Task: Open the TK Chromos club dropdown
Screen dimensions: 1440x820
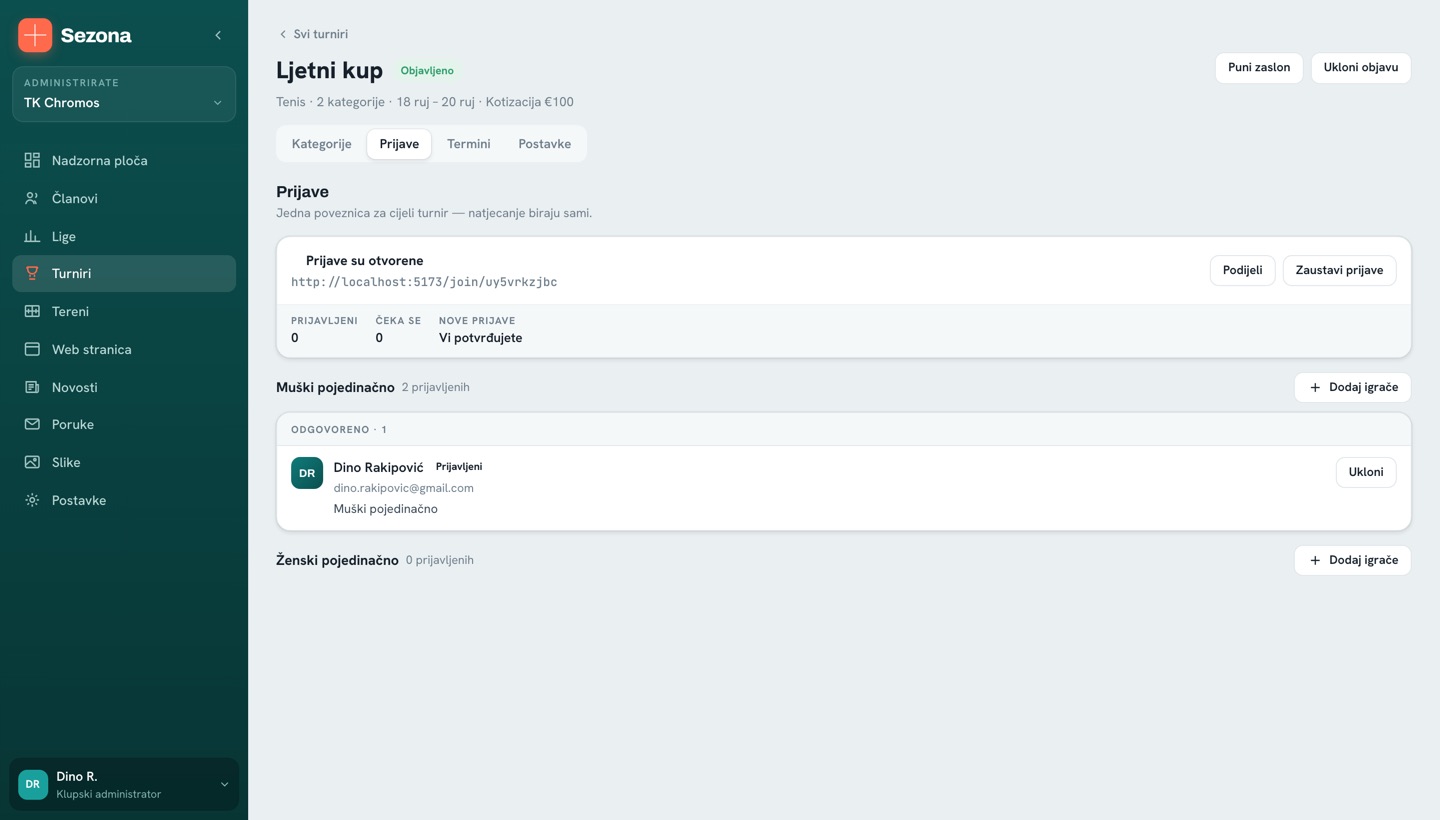Action: (x=124, y=94)
